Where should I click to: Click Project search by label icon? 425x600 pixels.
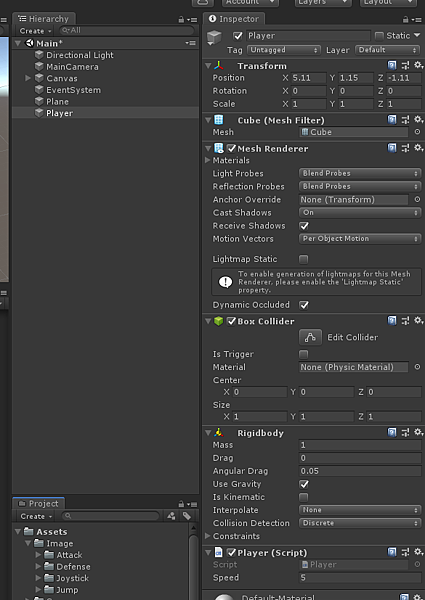187,516
